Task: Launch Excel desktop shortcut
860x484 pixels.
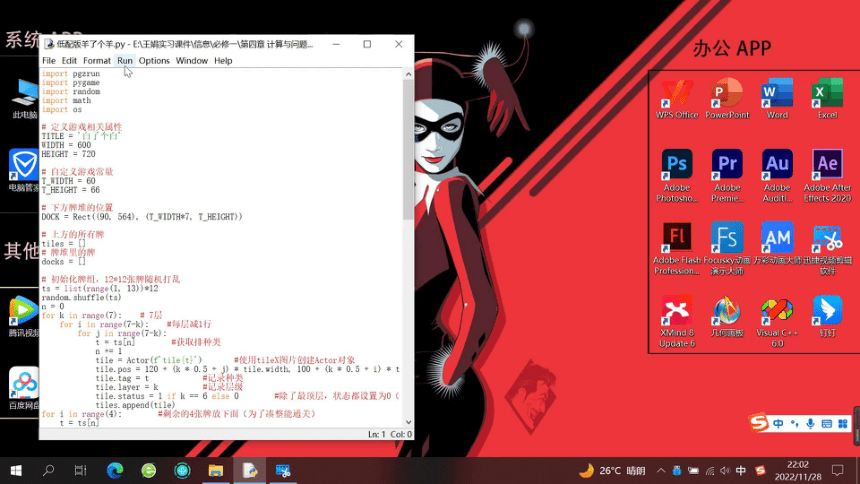Action: point(827,99)
